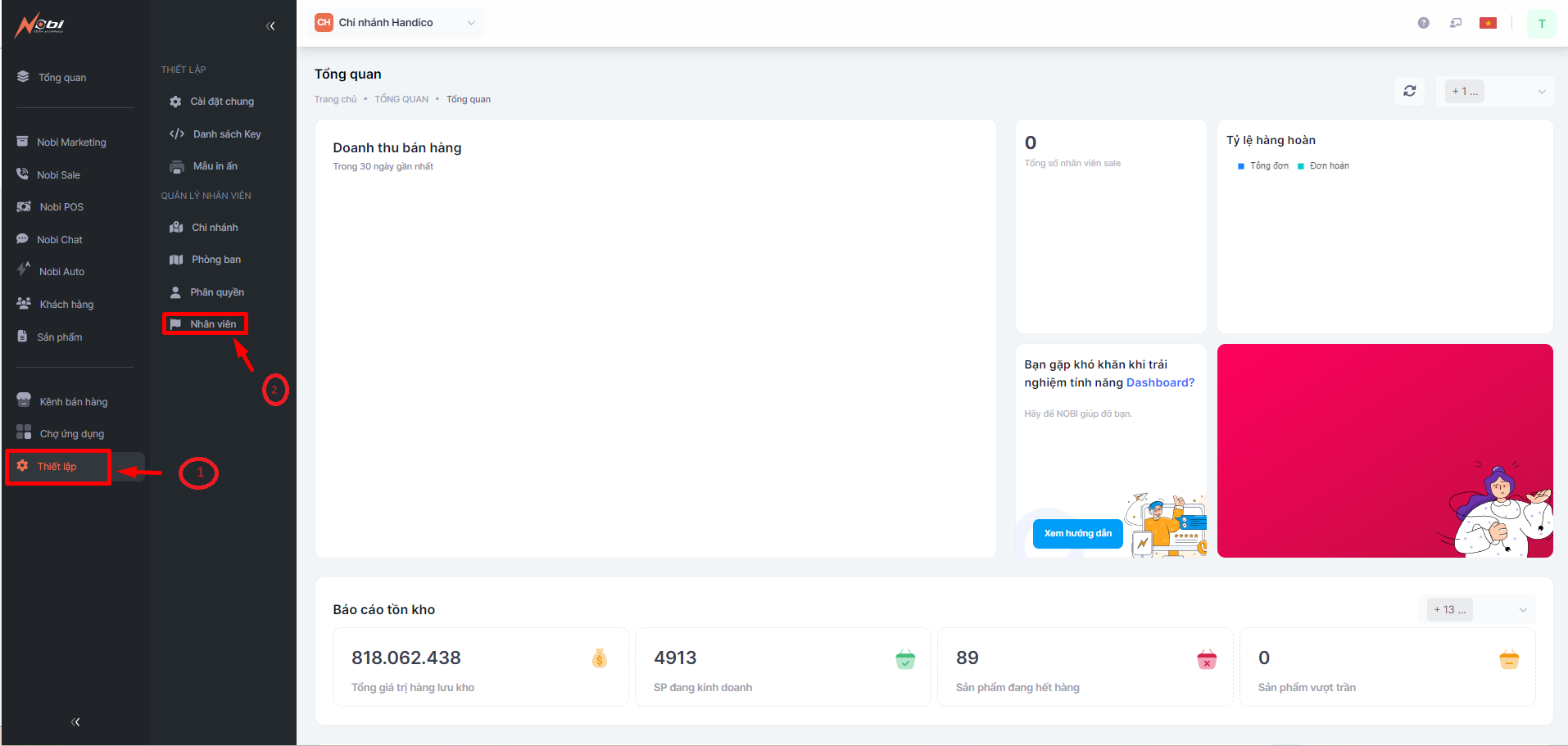
Task: Toggle the Tổng đơn legend item
Action: [x=1262, y=166]
